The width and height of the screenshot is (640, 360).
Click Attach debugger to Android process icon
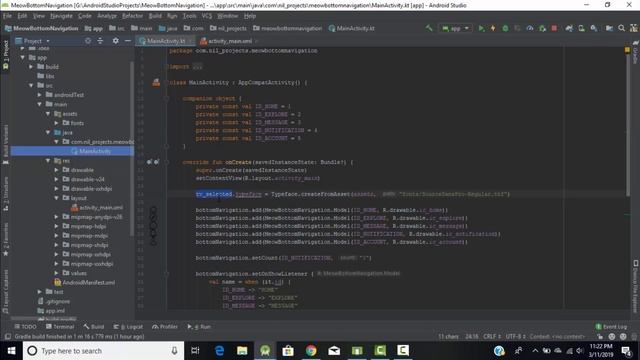tap(542, 28)
